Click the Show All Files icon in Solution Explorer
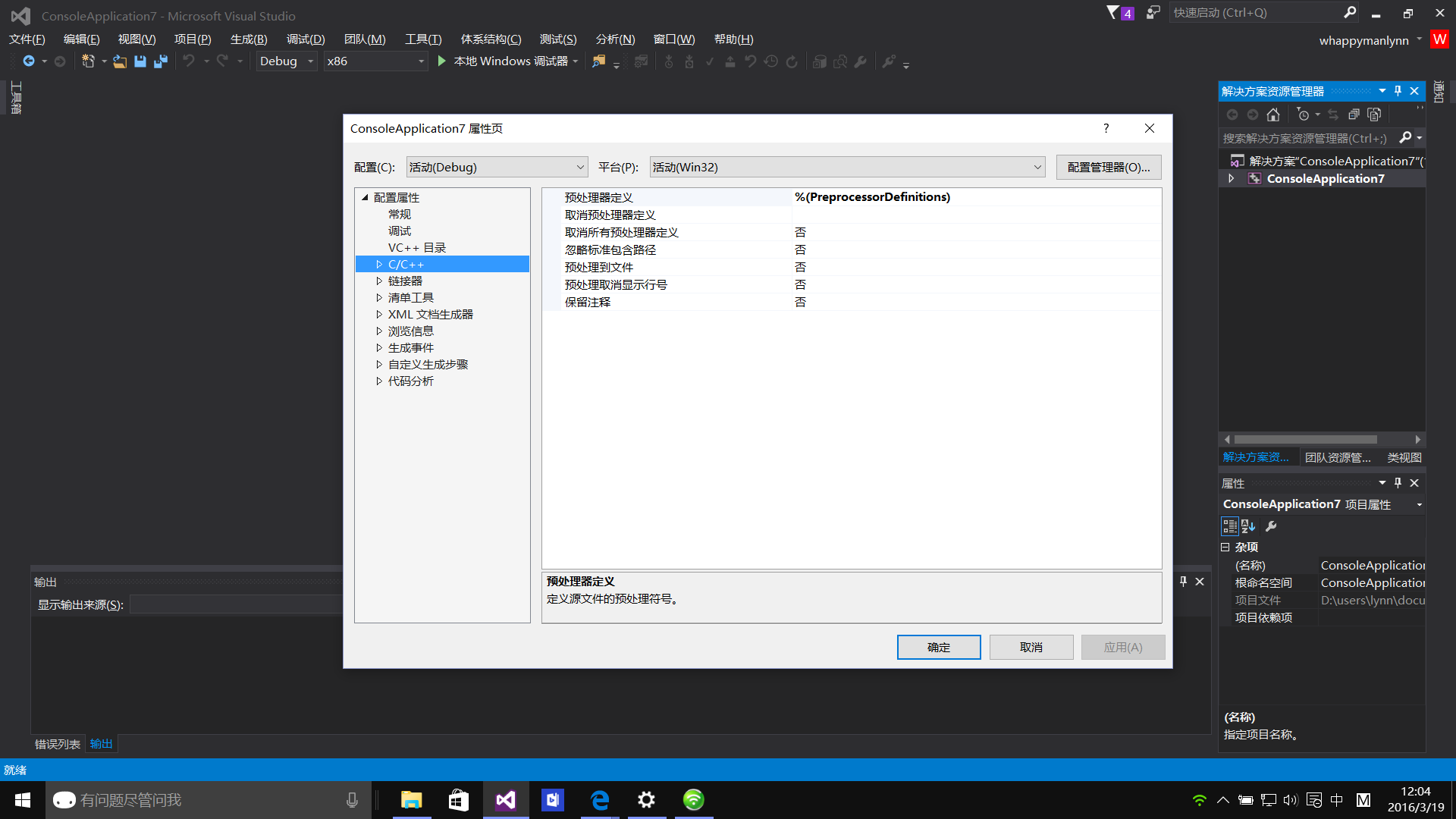The width and height of the screenshot is (1456, 819). (x=1374, y=115)
